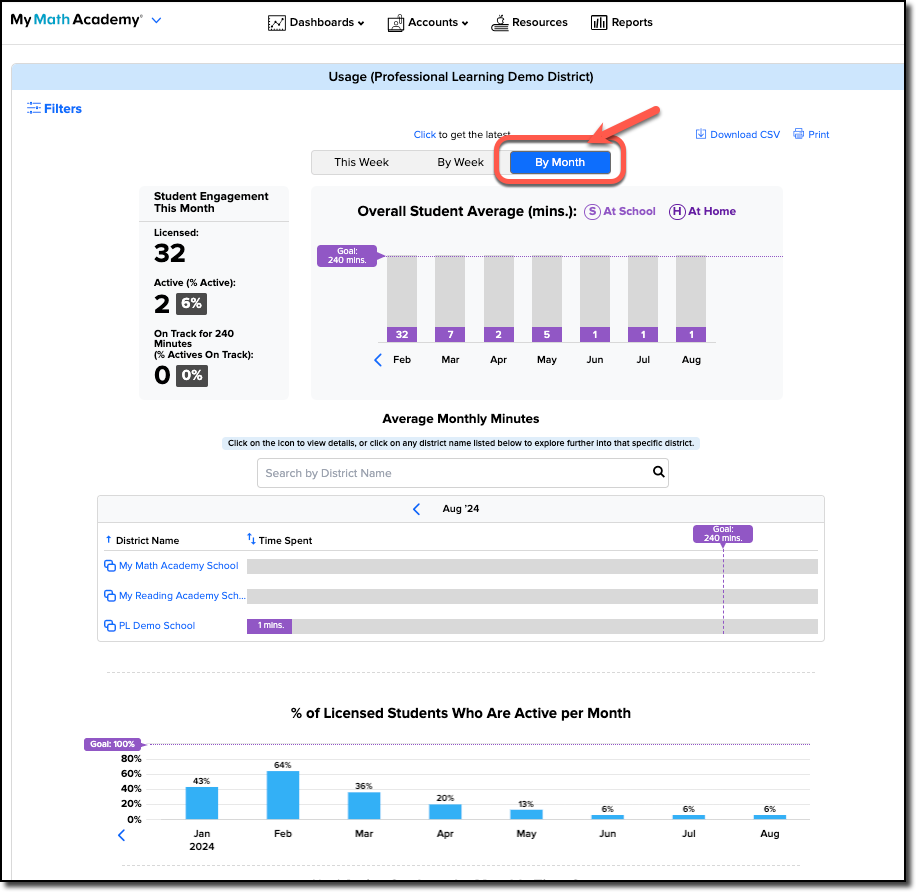Open PL Demo School link

click(x=157, y=626)
